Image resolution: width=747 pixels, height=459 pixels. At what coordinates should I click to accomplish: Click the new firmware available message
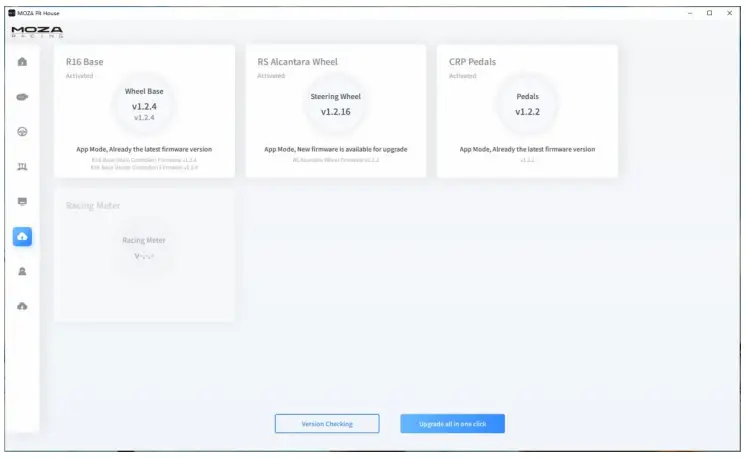click(x=335, y=150)
